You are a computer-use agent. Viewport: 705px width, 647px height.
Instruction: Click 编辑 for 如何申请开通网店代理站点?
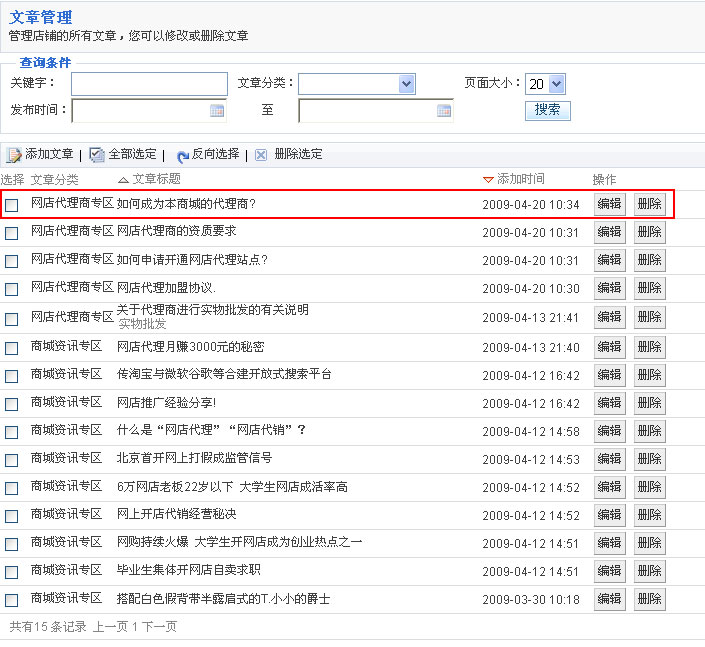[x=609, y=260]
